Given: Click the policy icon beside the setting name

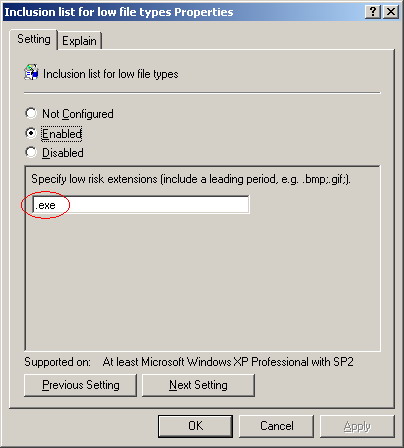Looking at the screenshot, I should (31, 73).
